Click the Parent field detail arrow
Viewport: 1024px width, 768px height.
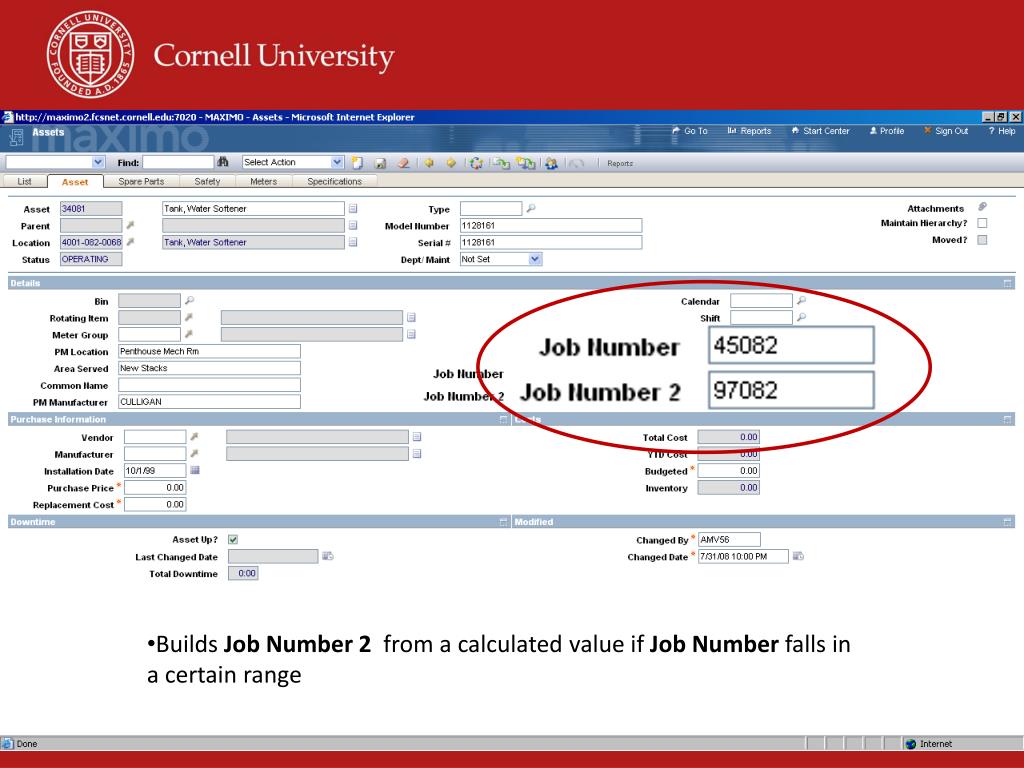point(130,225)
